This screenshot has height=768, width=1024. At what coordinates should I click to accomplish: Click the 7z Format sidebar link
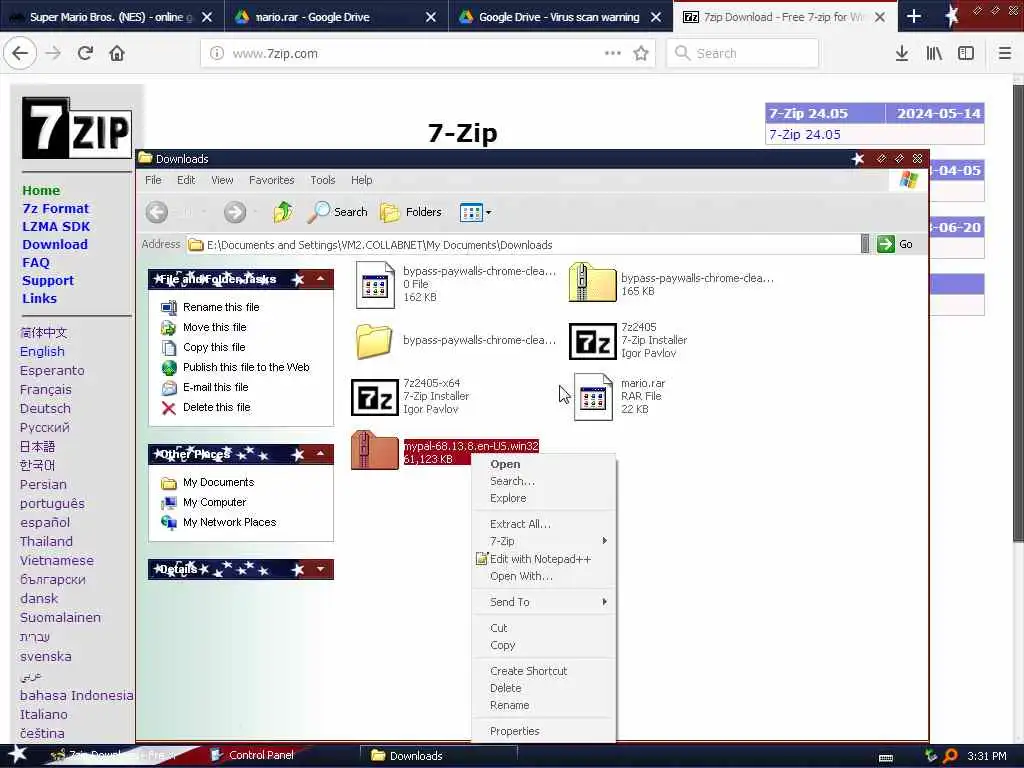pos(56,208)
